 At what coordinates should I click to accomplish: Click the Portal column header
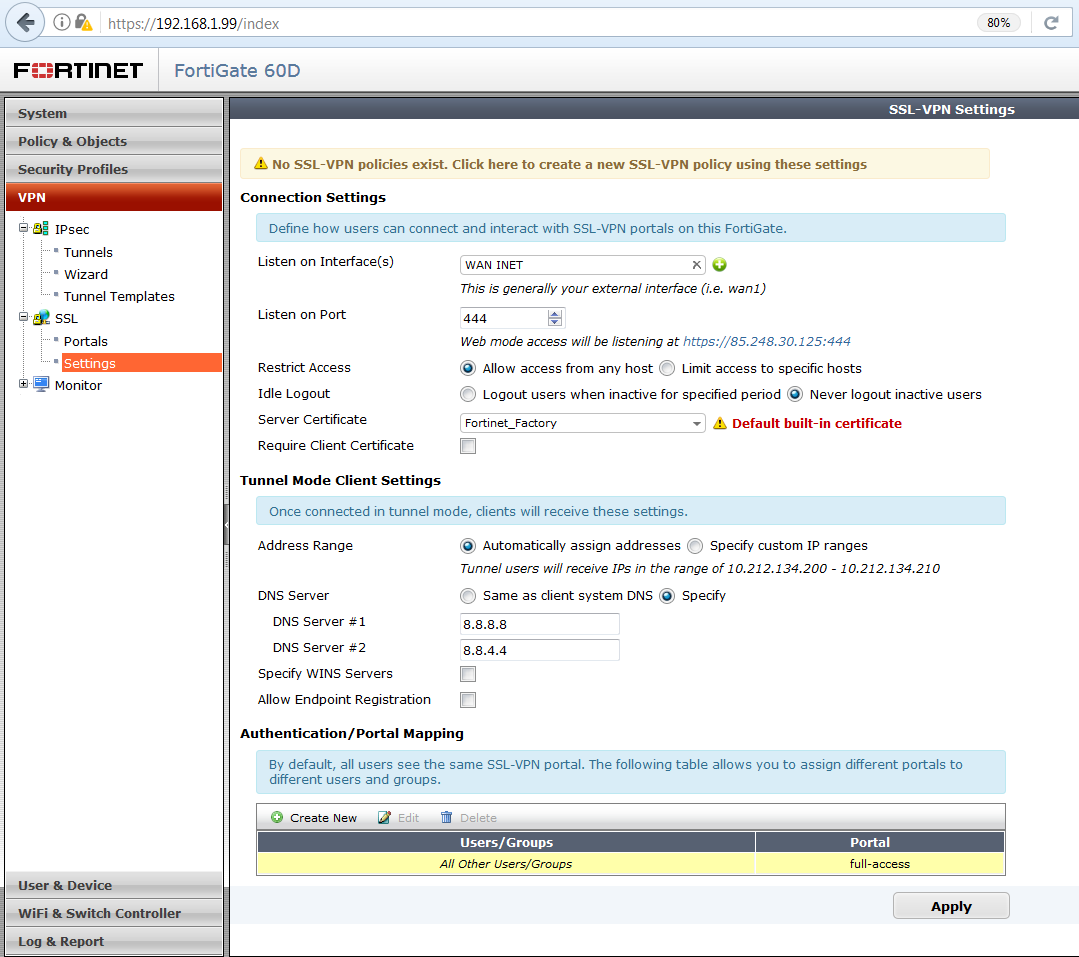click(880, 842)
